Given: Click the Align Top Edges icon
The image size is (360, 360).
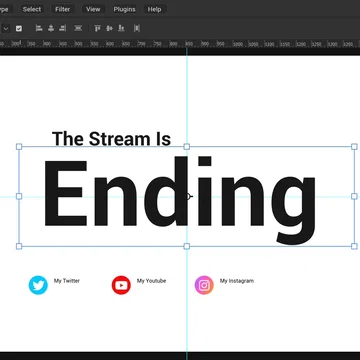Looking at the screenshot, I should (x=97, y=28).
